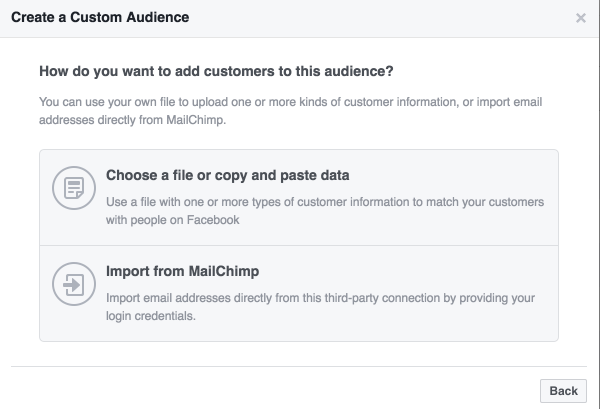Click "with people on Facebook" text line
This screenshot has height=409, width=600.
[172, 220]
